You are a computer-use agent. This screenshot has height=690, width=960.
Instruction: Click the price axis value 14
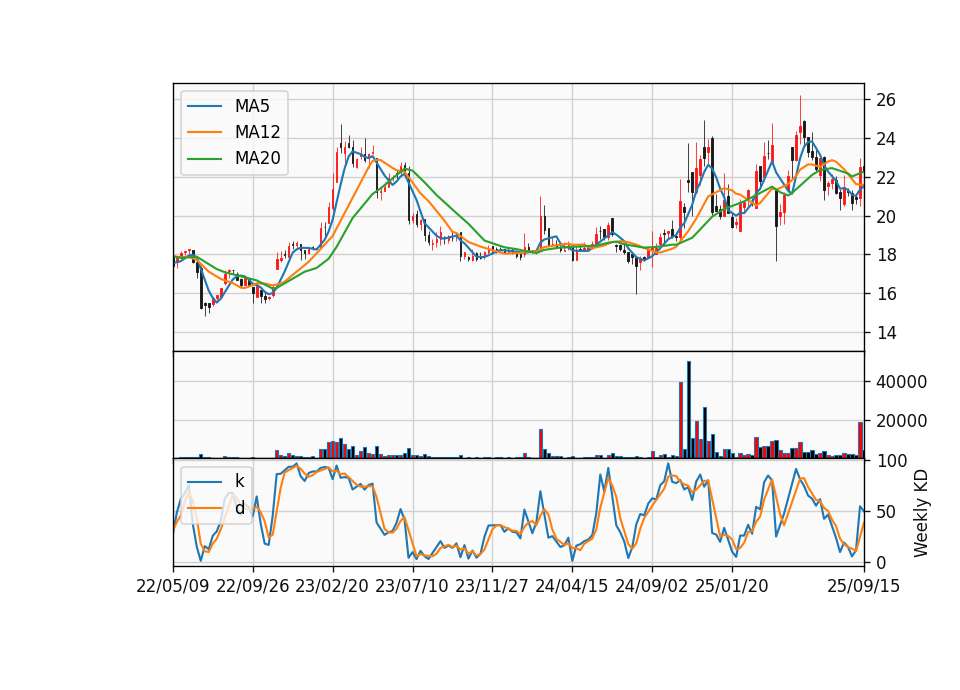[885, 332]
